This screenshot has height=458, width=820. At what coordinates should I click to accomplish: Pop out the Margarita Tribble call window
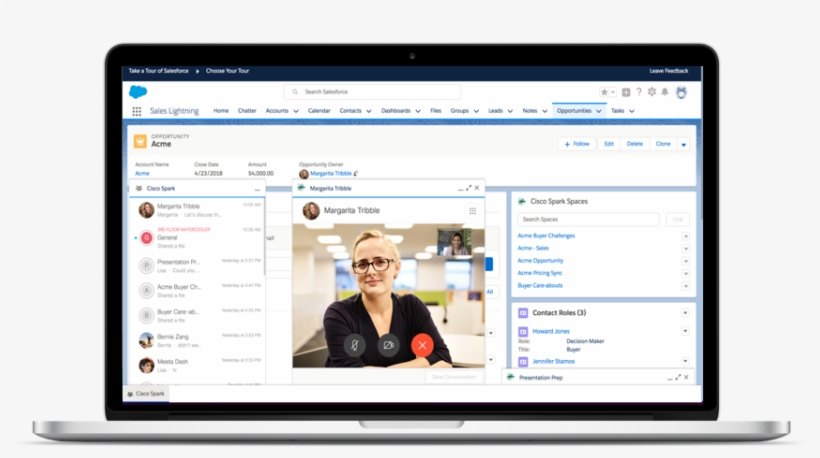pyautogui.click(x=469, y=188)
